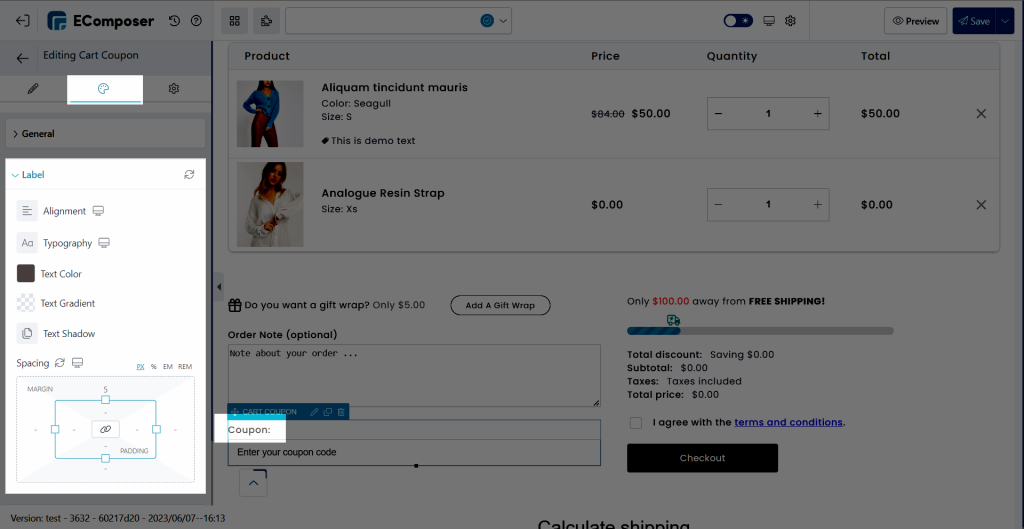The image size is (1024, 529).
Task: Toggle the linked padding chain icon
Action: pyautogui.click(x=106, y=429)
